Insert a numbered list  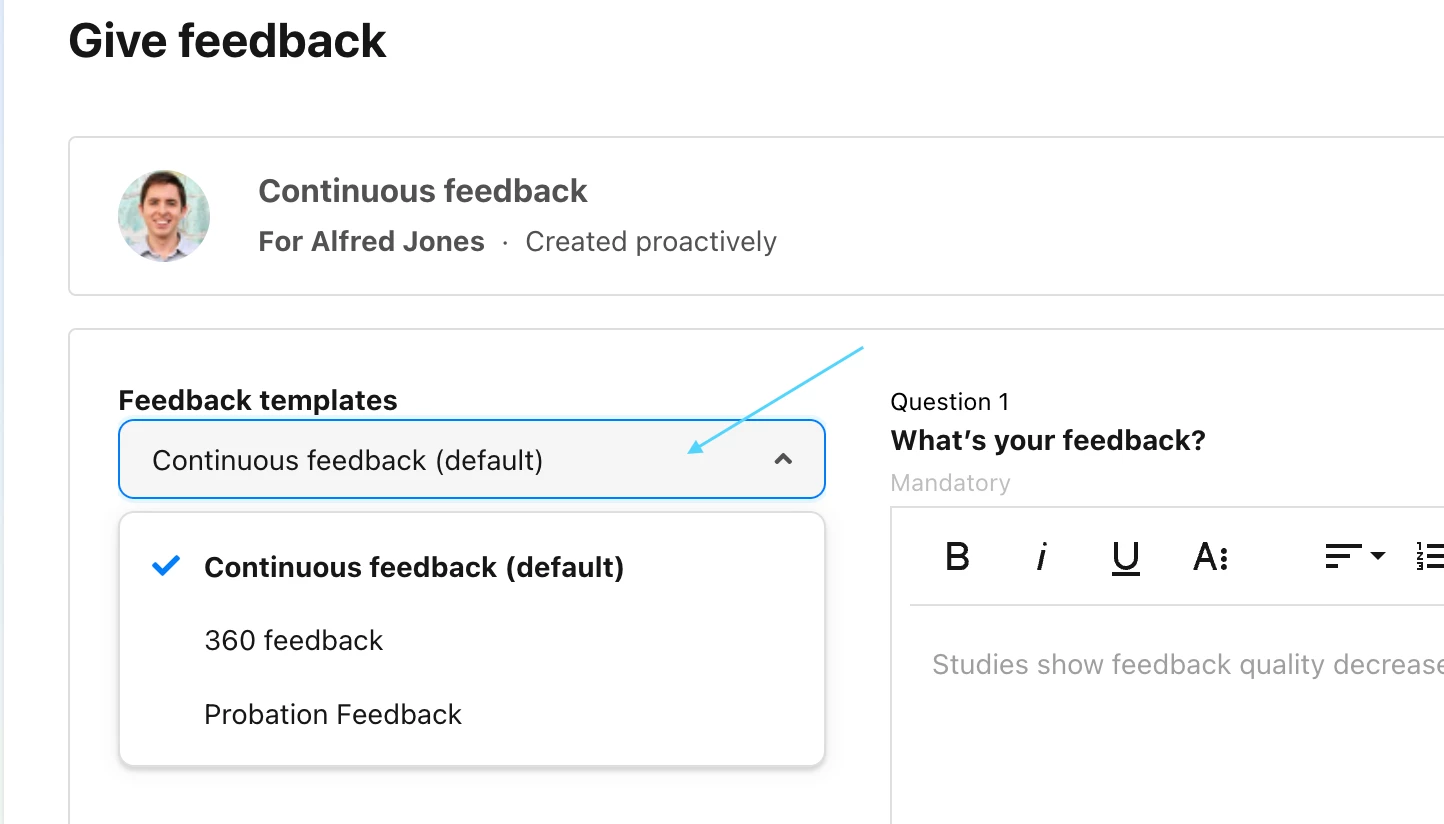(1430, 556)
